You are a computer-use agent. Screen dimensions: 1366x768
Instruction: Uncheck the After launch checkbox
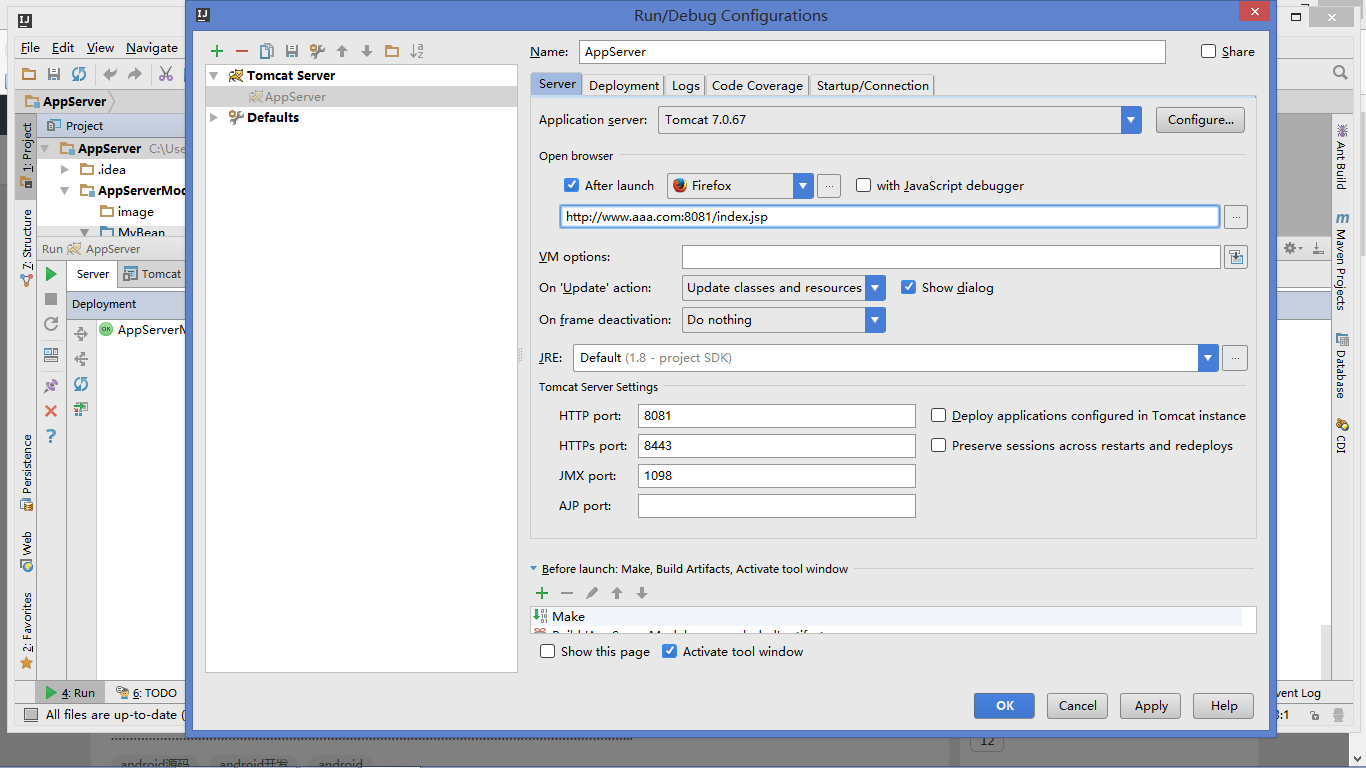(x=572, y=185)
